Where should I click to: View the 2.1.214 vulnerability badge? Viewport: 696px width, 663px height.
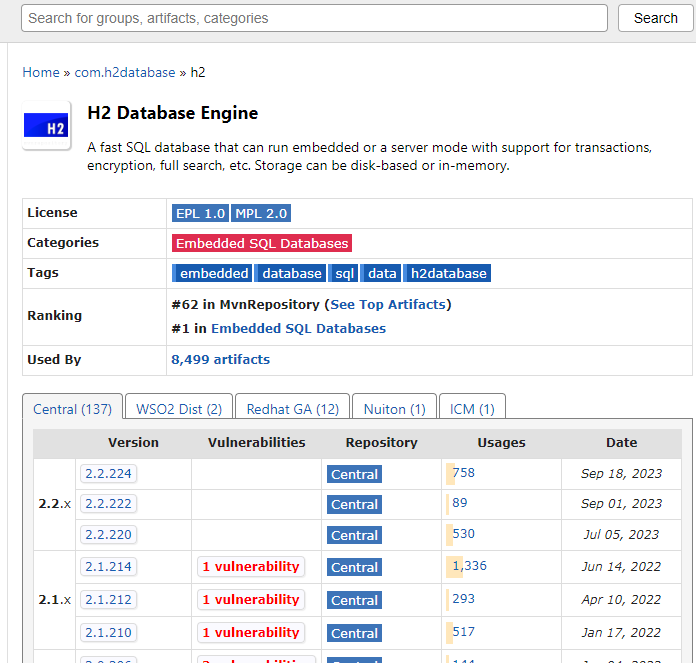click(251, 567)
